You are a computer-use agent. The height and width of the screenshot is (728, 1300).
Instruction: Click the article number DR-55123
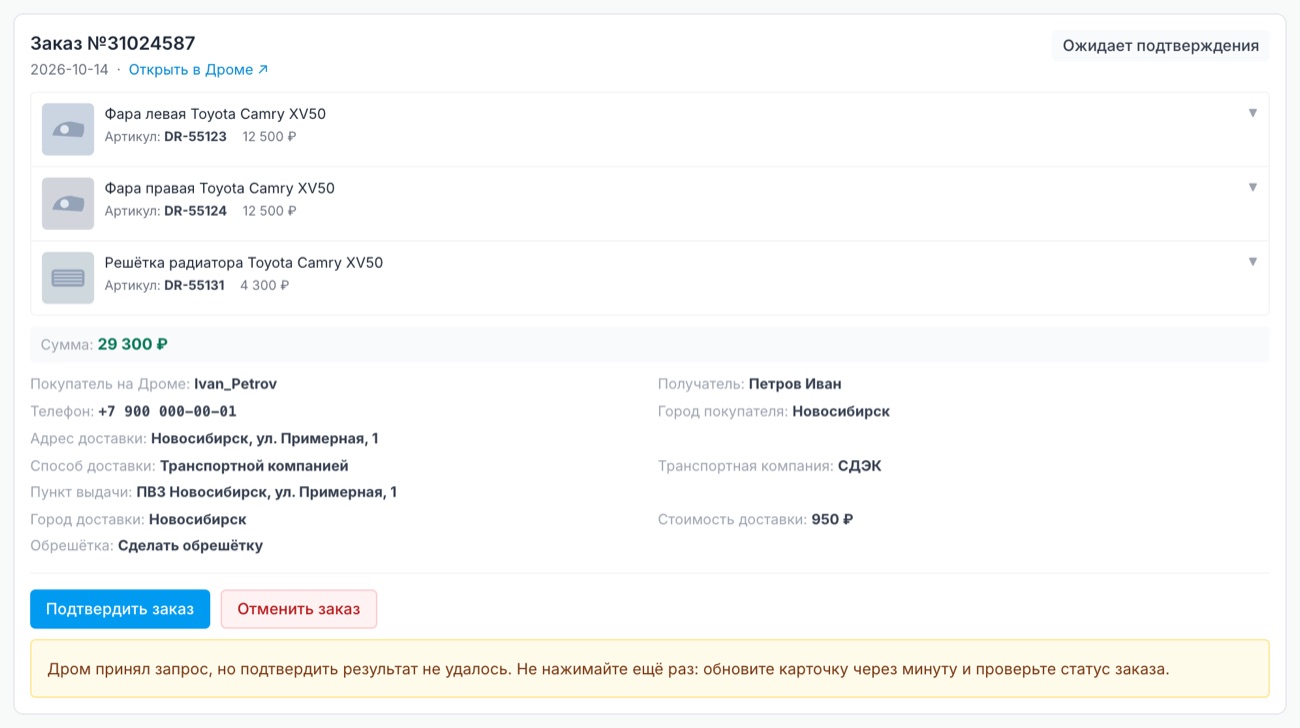pyautogui.click(x=195, y=137)
